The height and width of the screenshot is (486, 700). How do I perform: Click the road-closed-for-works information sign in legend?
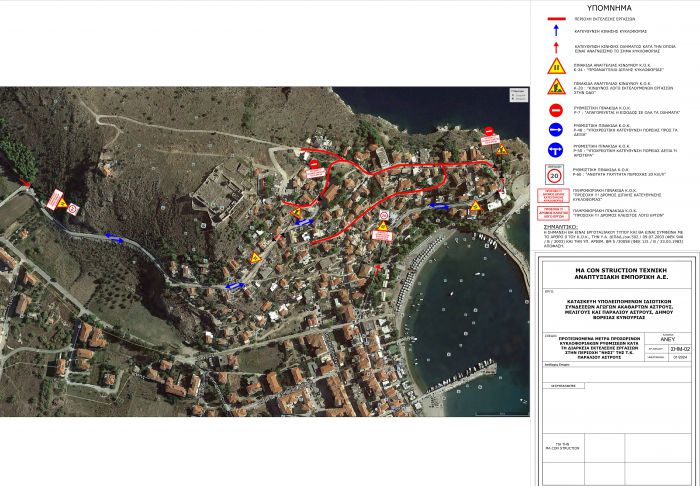tap(553, 213)
